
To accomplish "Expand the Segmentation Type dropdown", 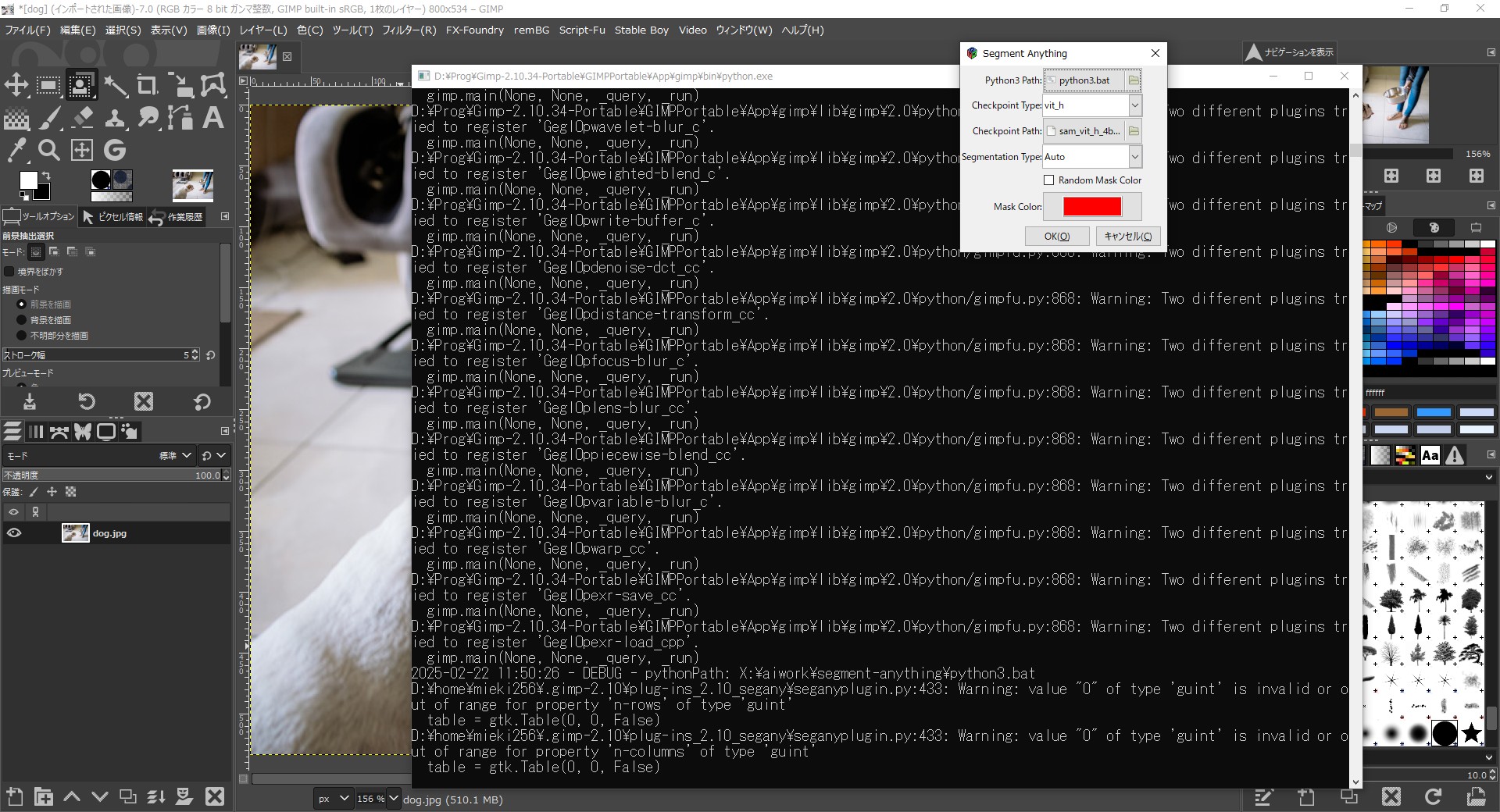I will coord(1134,157).
